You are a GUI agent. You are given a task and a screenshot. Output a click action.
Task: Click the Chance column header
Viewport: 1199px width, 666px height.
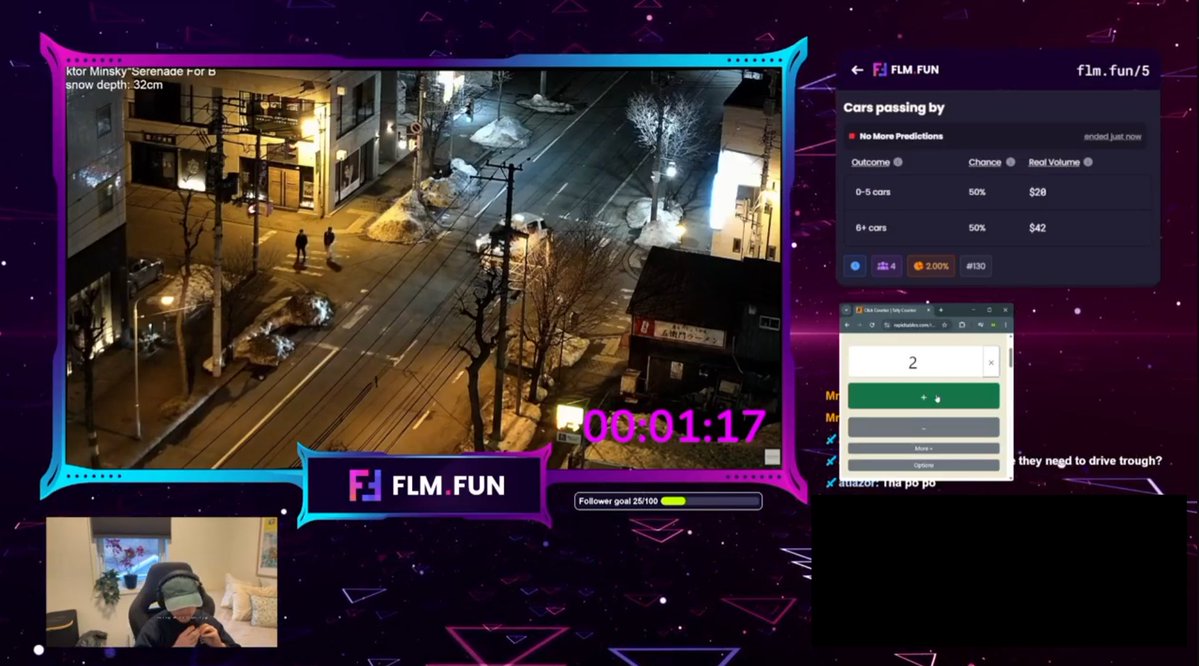click(x=984, y=162)
